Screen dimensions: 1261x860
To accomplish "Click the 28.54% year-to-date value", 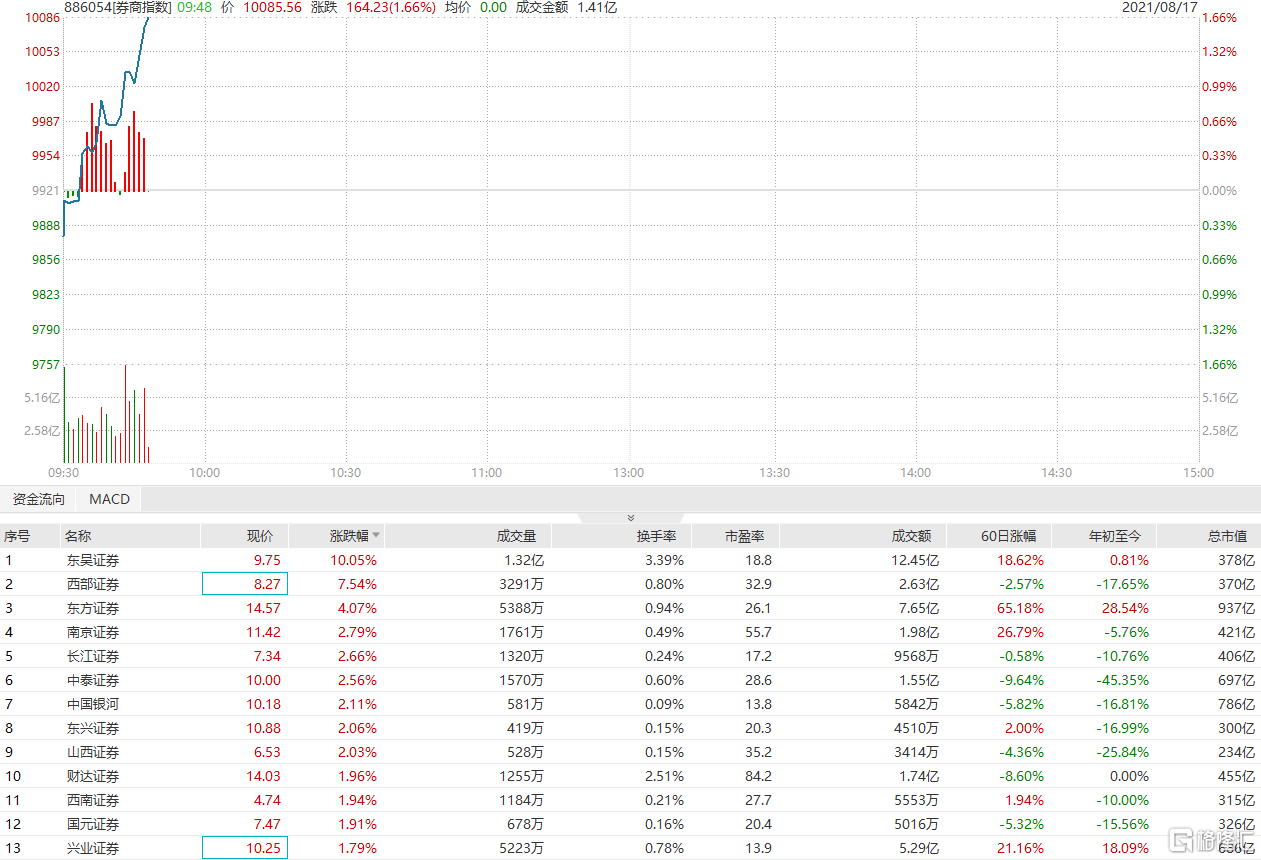I will click(1126, 608).
